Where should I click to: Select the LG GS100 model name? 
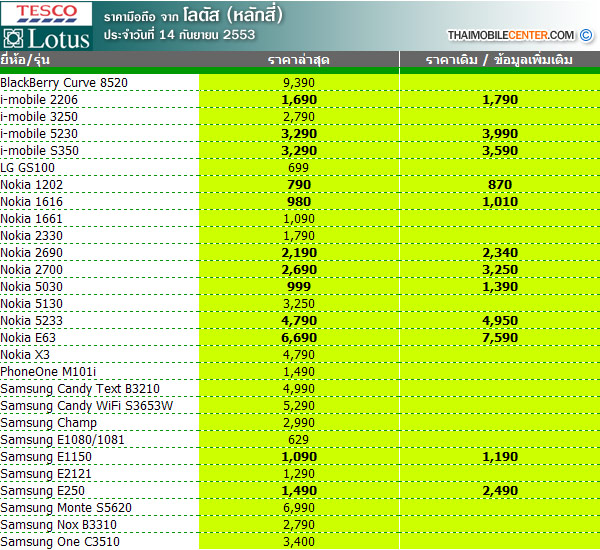[28, 168]
